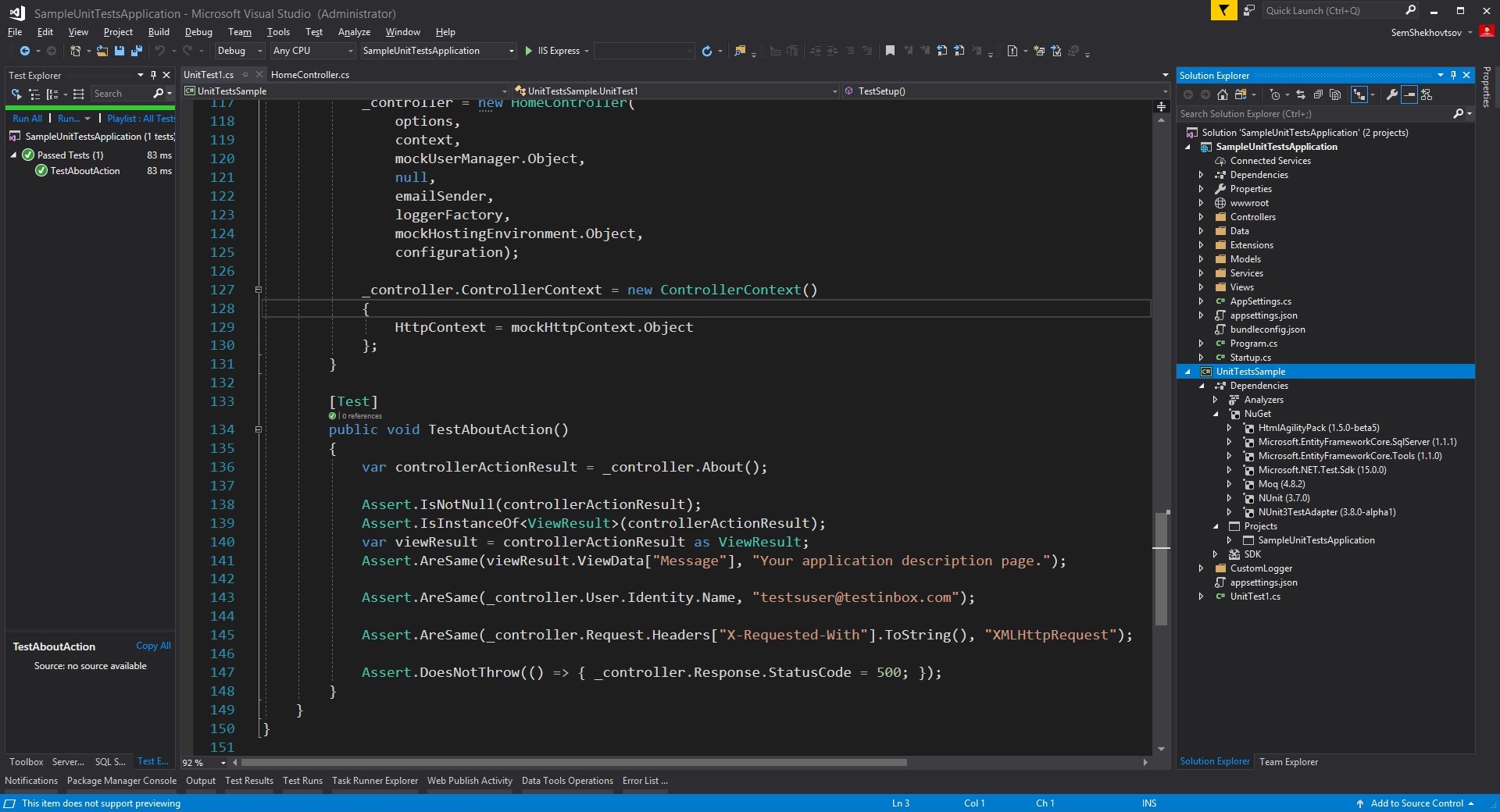Click the editor vertical scrollbar thumb
The width and height of the screenshot is (1500, 812).
[1162, 568]
